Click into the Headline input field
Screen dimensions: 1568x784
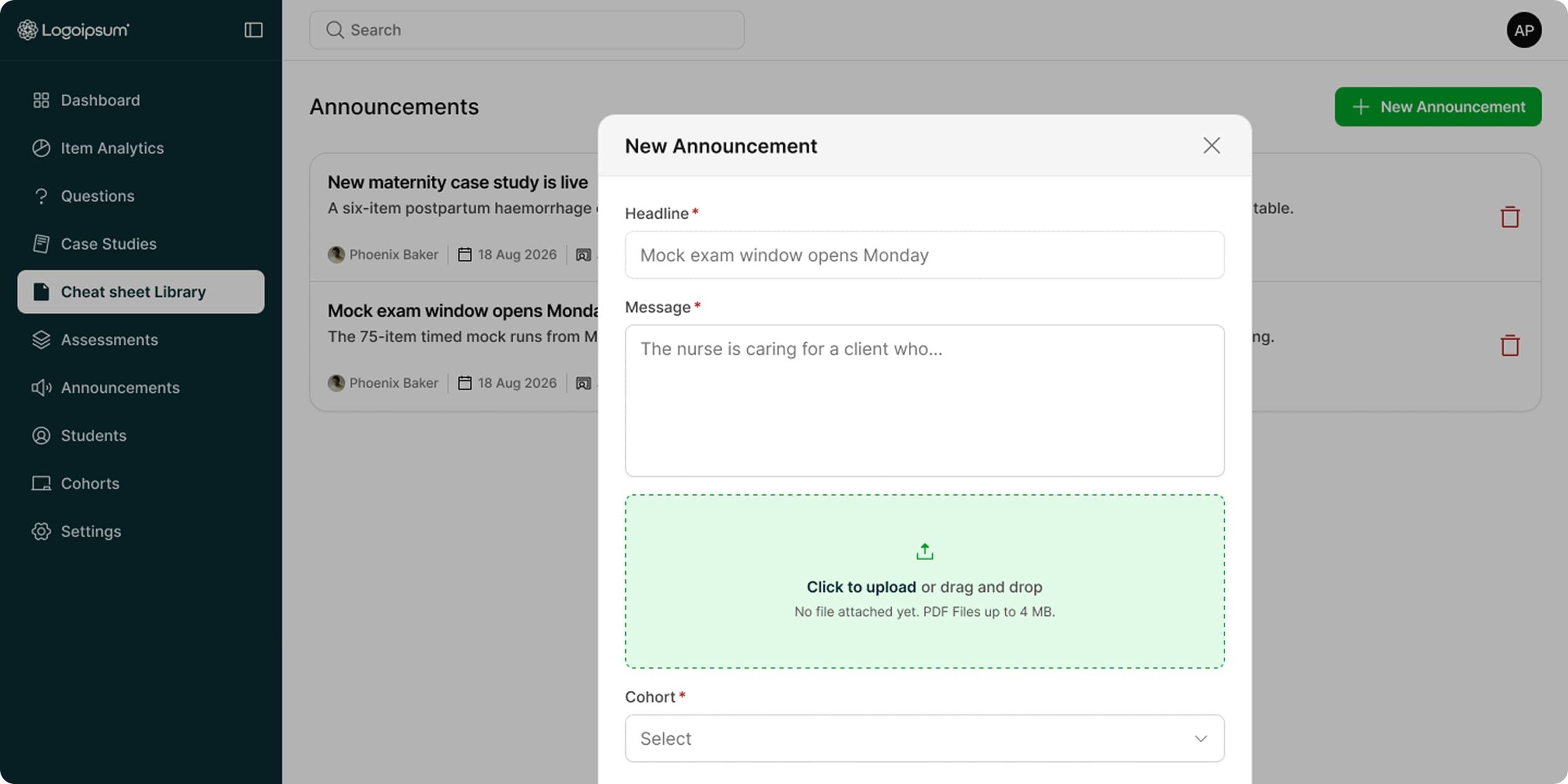924,255
